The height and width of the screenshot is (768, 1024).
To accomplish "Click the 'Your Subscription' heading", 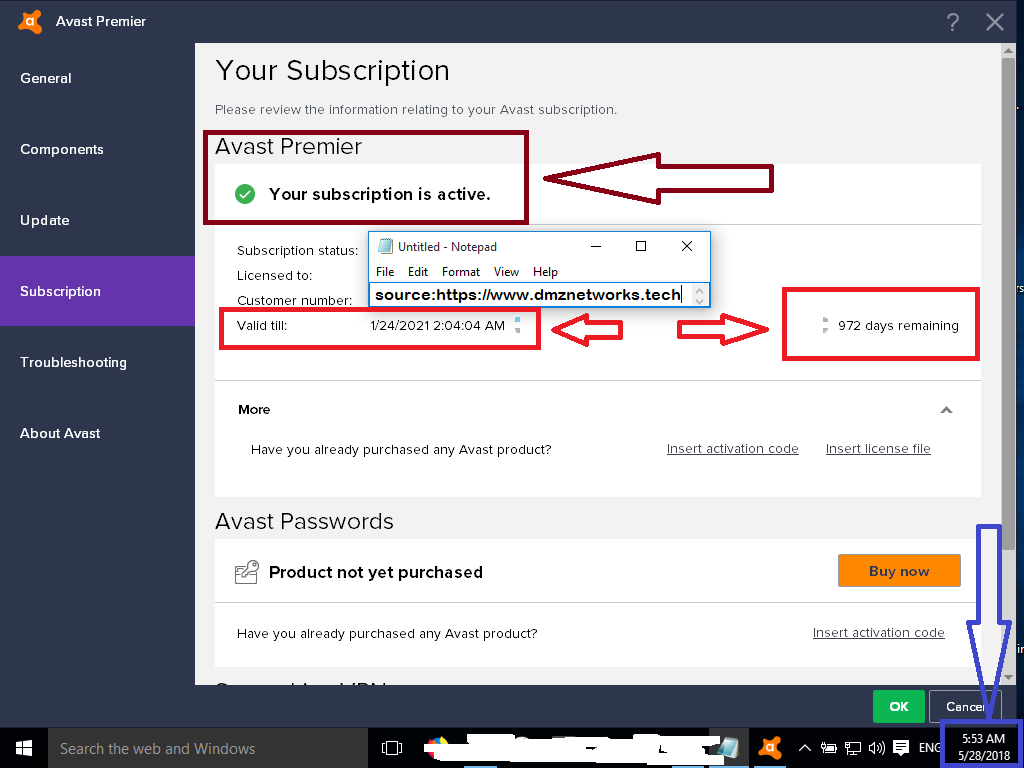I will [332, 71].
